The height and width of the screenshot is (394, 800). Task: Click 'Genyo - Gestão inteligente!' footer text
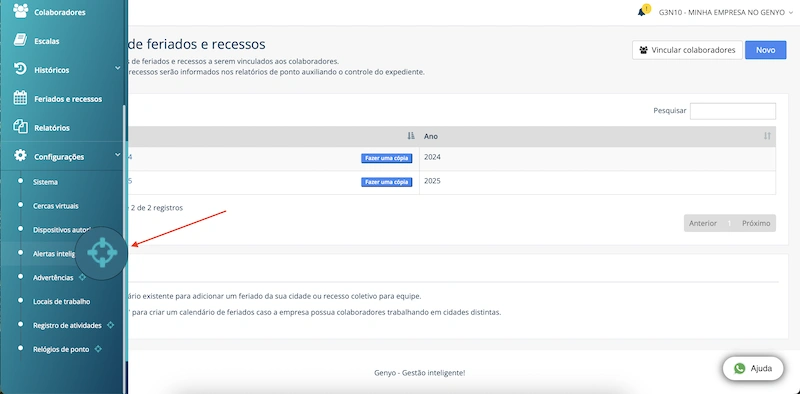pos(419,373)
